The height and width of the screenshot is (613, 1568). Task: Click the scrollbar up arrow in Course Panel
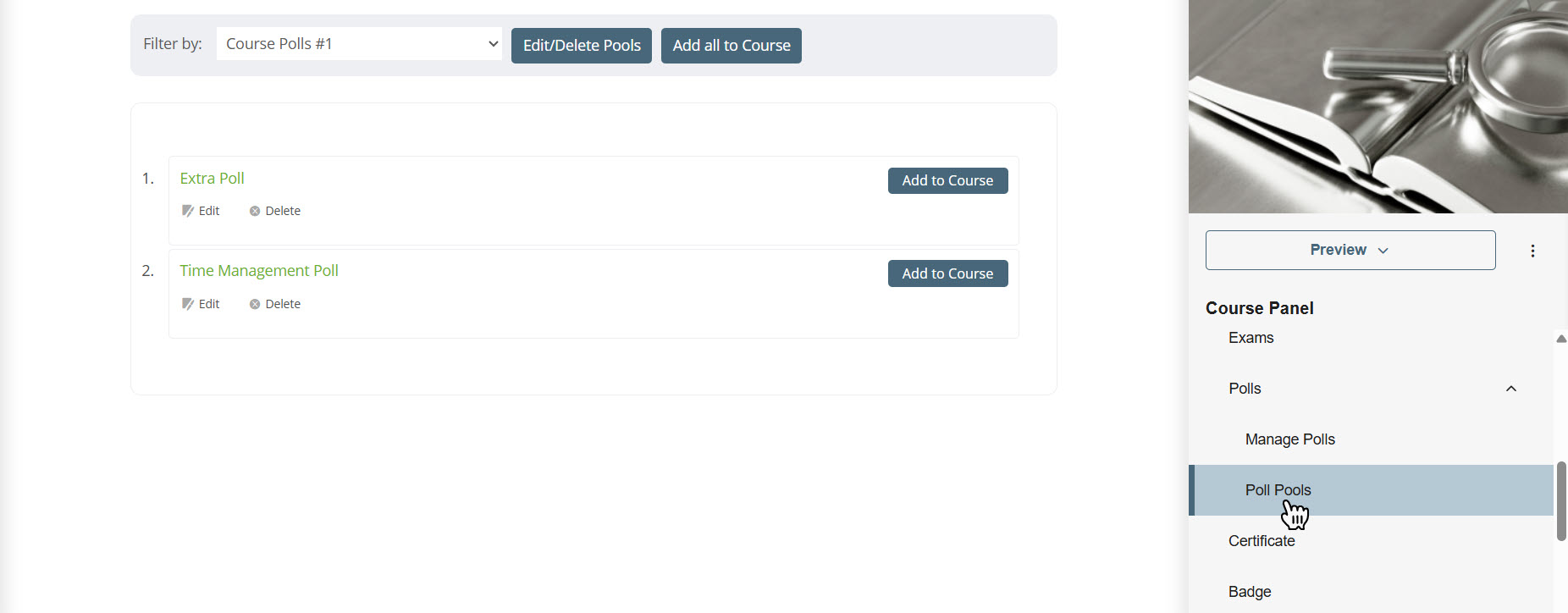(1561, 339)
